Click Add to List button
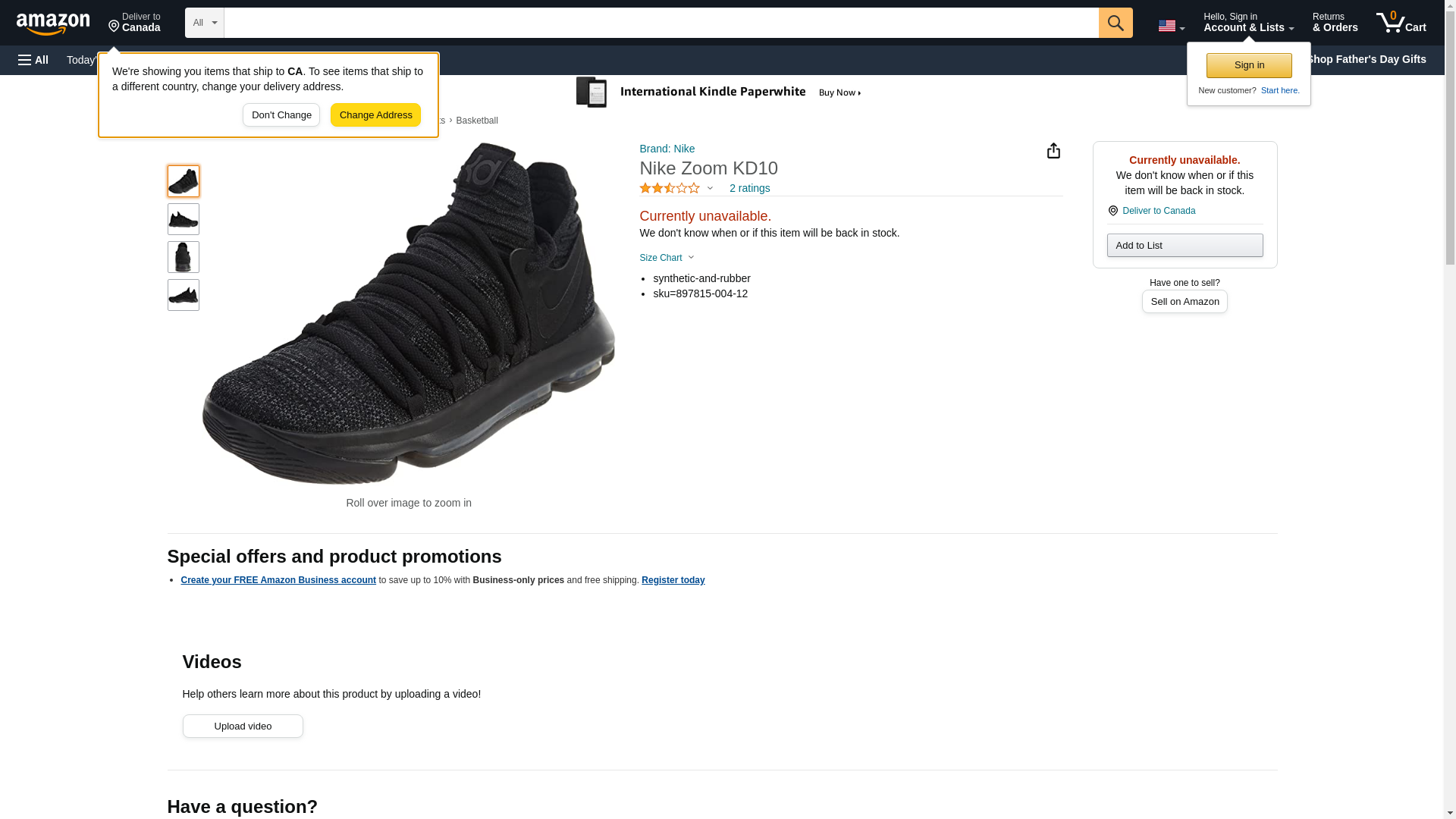This screenshot has height=819, width=1456. tap(1185, 246)
